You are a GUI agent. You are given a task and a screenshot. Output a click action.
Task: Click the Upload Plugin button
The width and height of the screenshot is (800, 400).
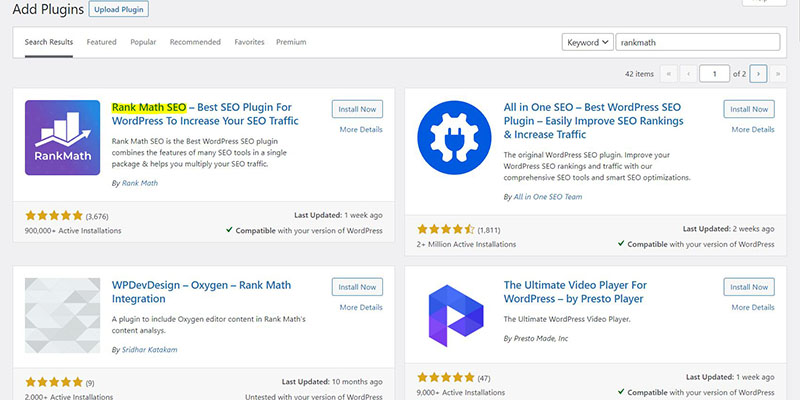point(119,9)
